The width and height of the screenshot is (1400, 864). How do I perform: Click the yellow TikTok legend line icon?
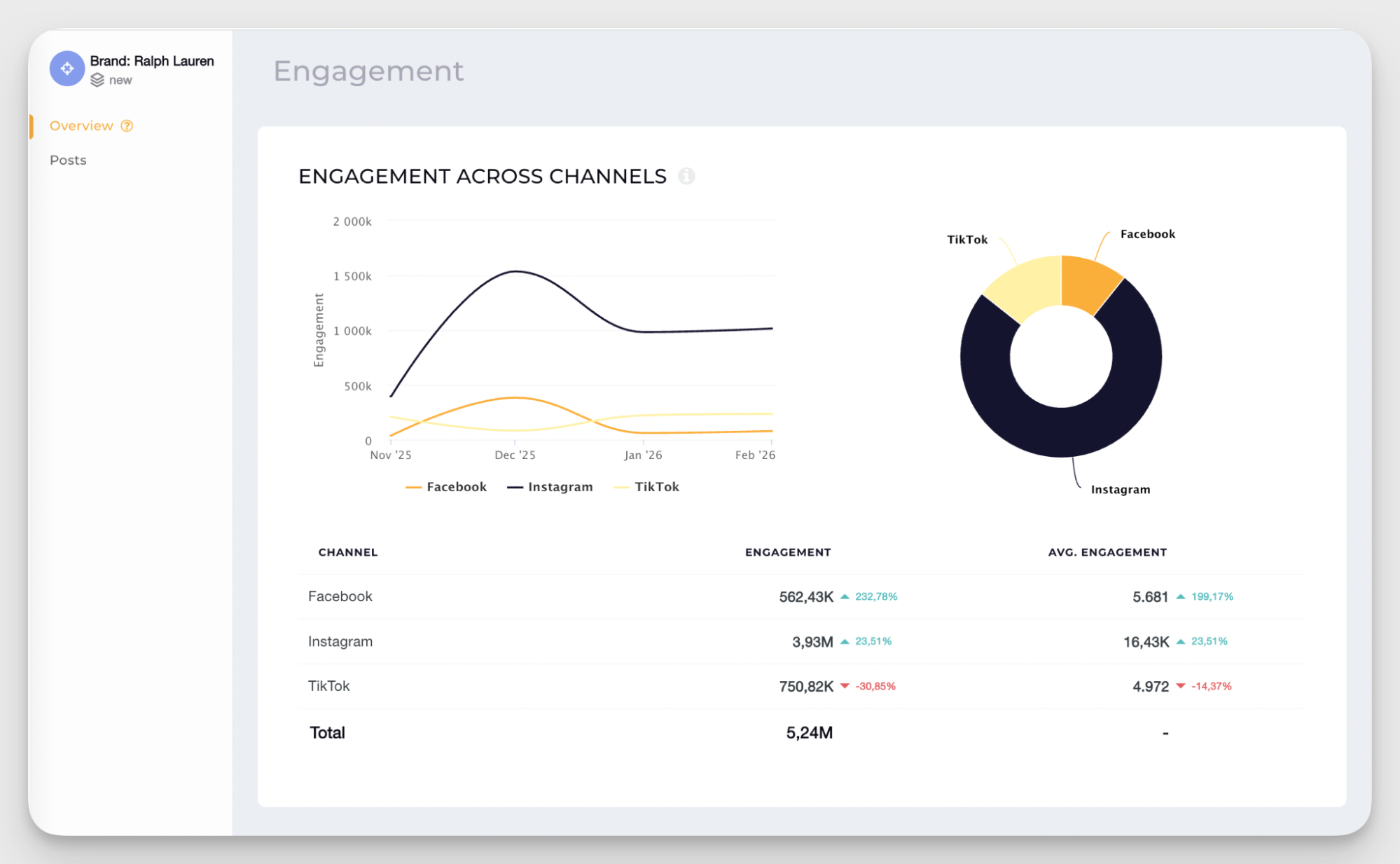click(x=622, y=486)
